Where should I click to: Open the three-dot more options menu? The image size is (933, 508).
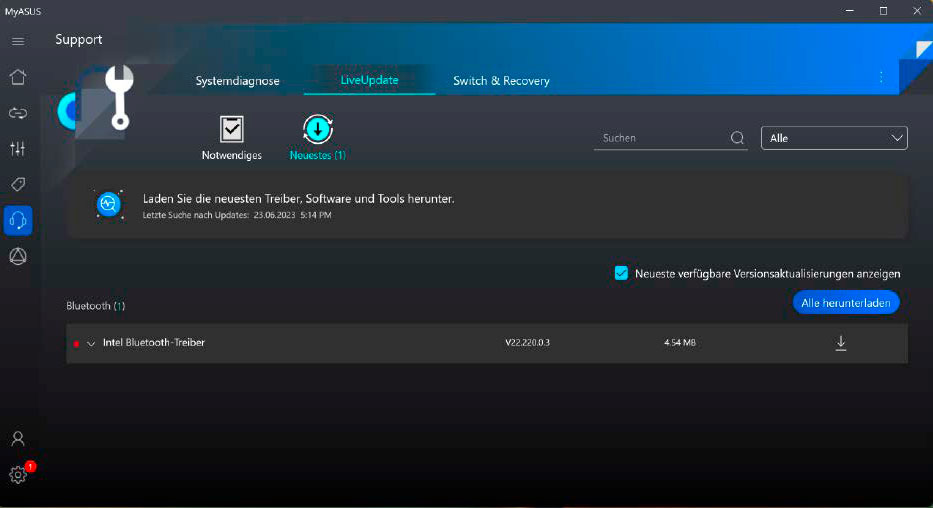pyautogui.click(x=881, y=77)
